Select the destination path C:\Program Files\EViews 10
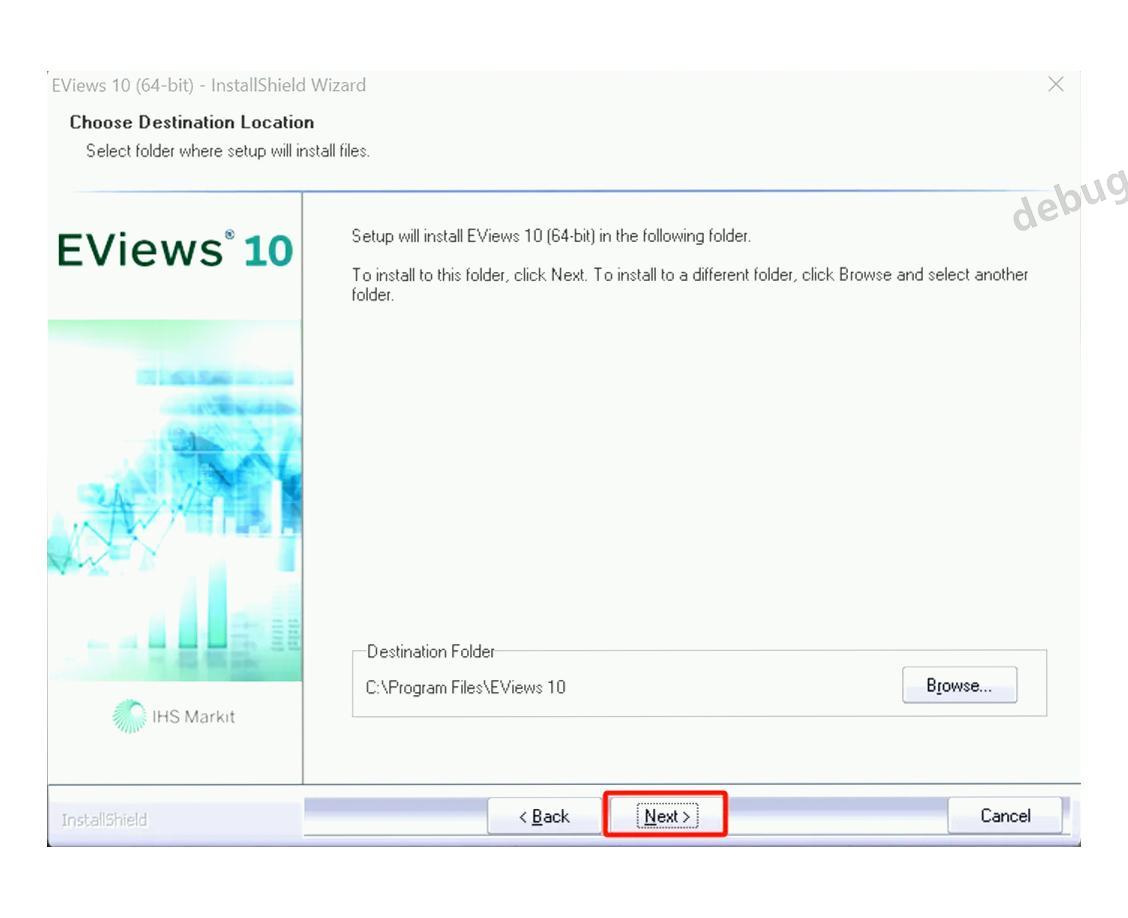The height and width of the screenshot is (918, 1128). click(465, 687)
